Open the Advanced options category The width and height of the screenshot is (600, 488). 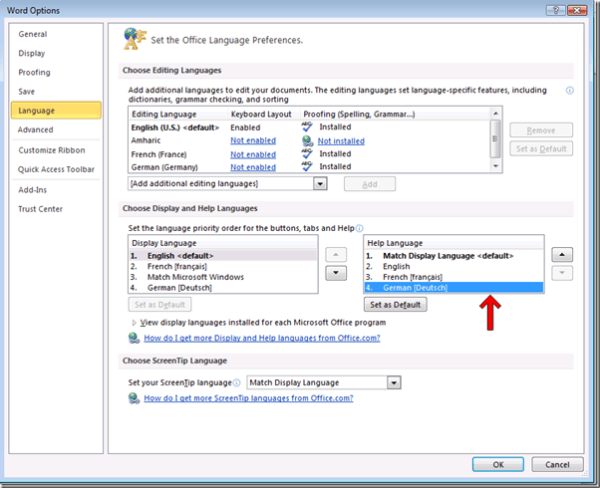56,129
